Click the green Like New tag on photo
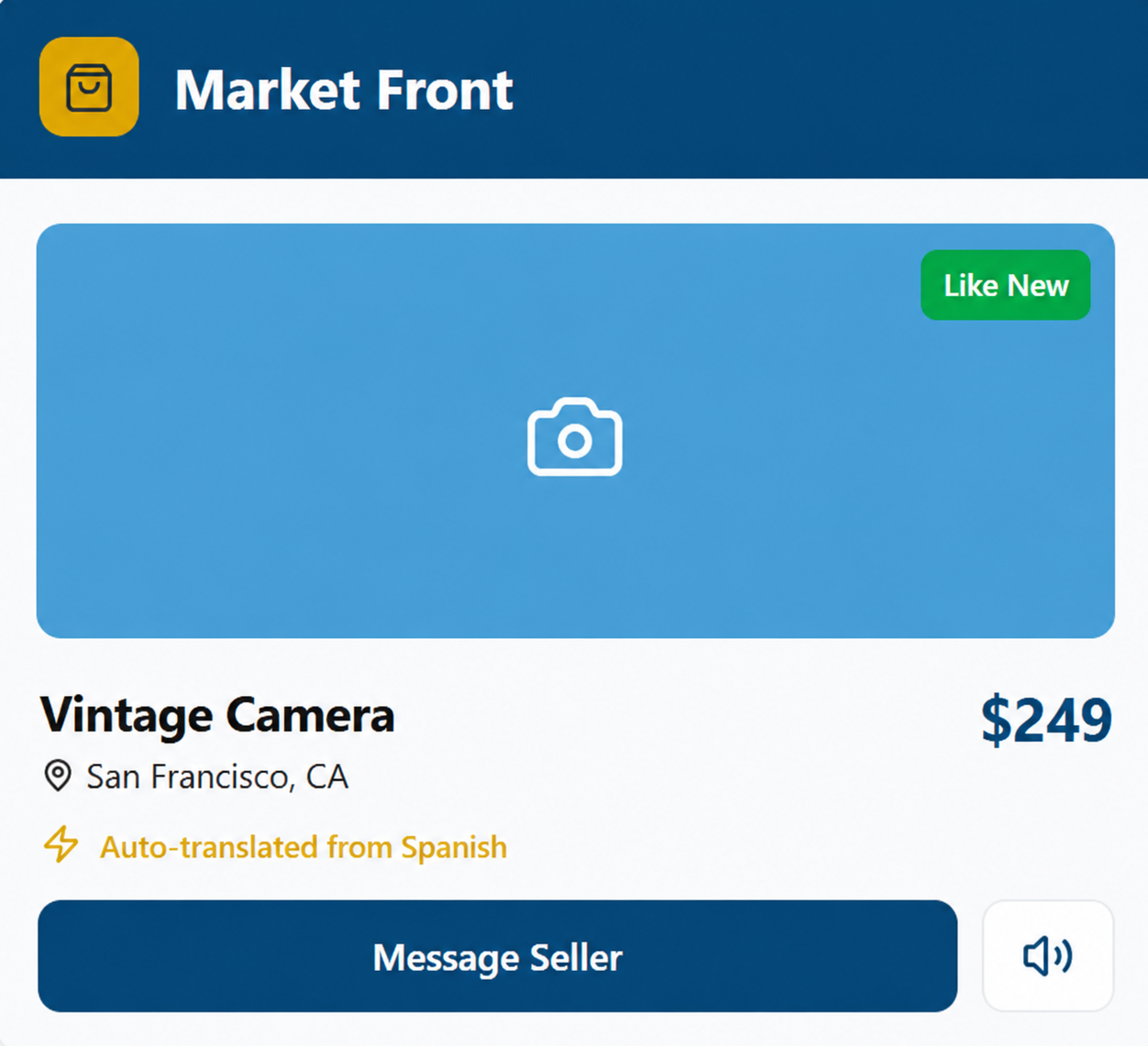The height and width of the screenshot is (1046, 1148). click(x=1006, y=285)
